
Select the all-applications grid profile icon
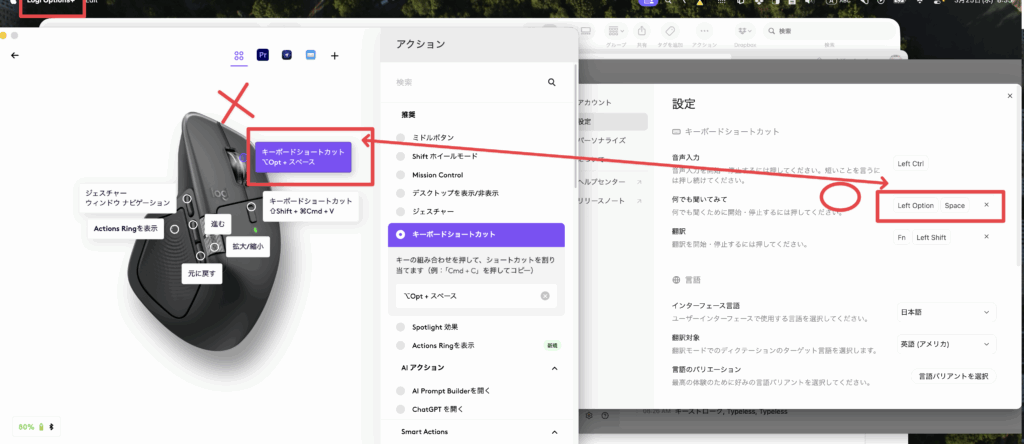point(239,56)
